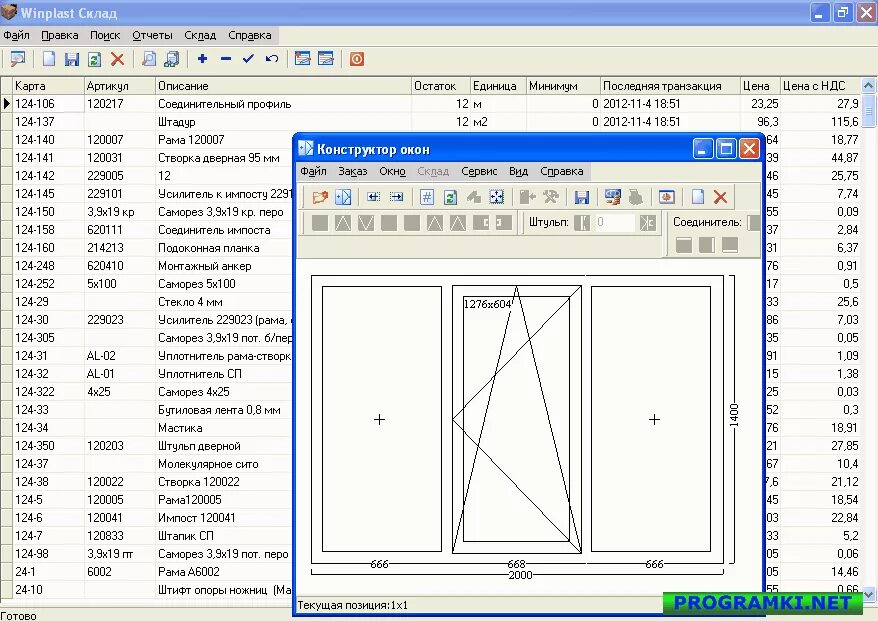Click the down arrow of the Склад table scrollbar
878x621 pixels.
coord(868,594)
